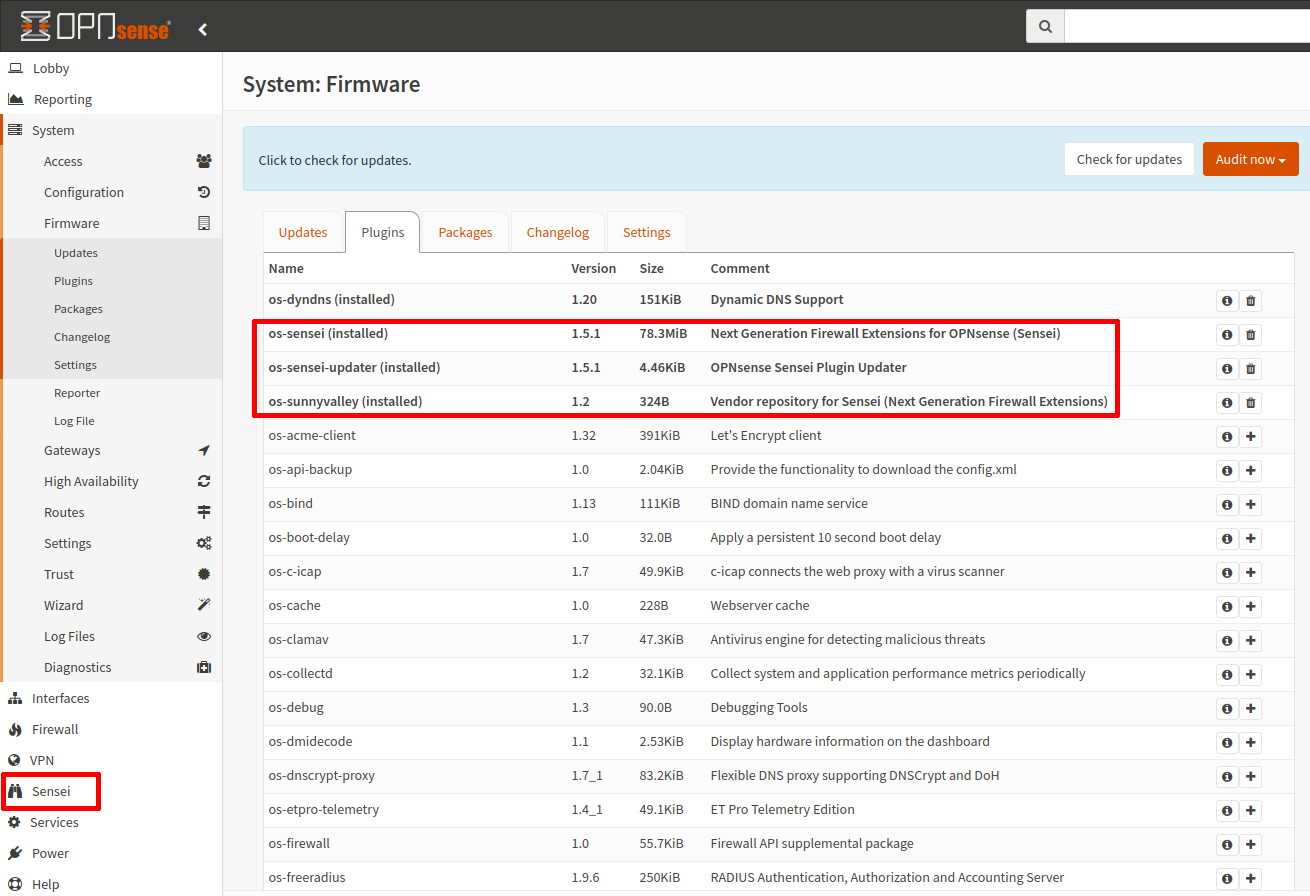
Task: Install the os-acme-client plugin via plus icon
Action: (x=1251, y=436)
